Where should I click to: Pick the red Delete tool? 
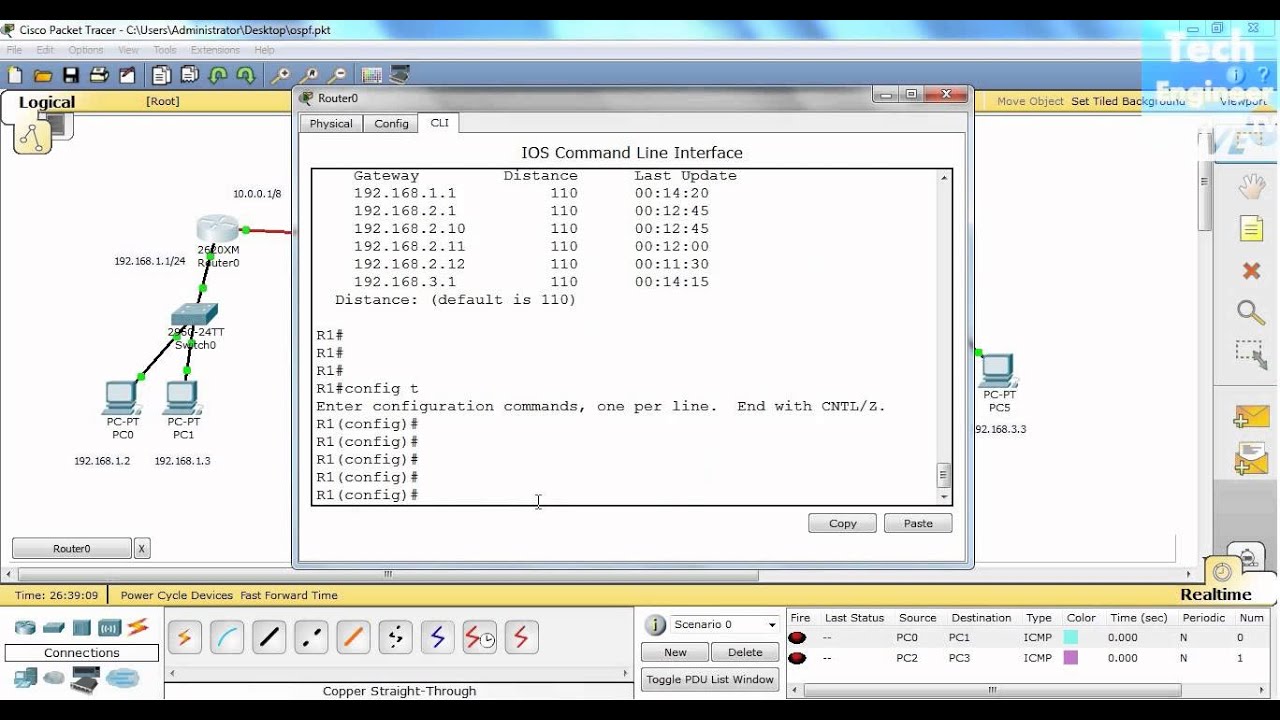click(x=1251, y=271)
